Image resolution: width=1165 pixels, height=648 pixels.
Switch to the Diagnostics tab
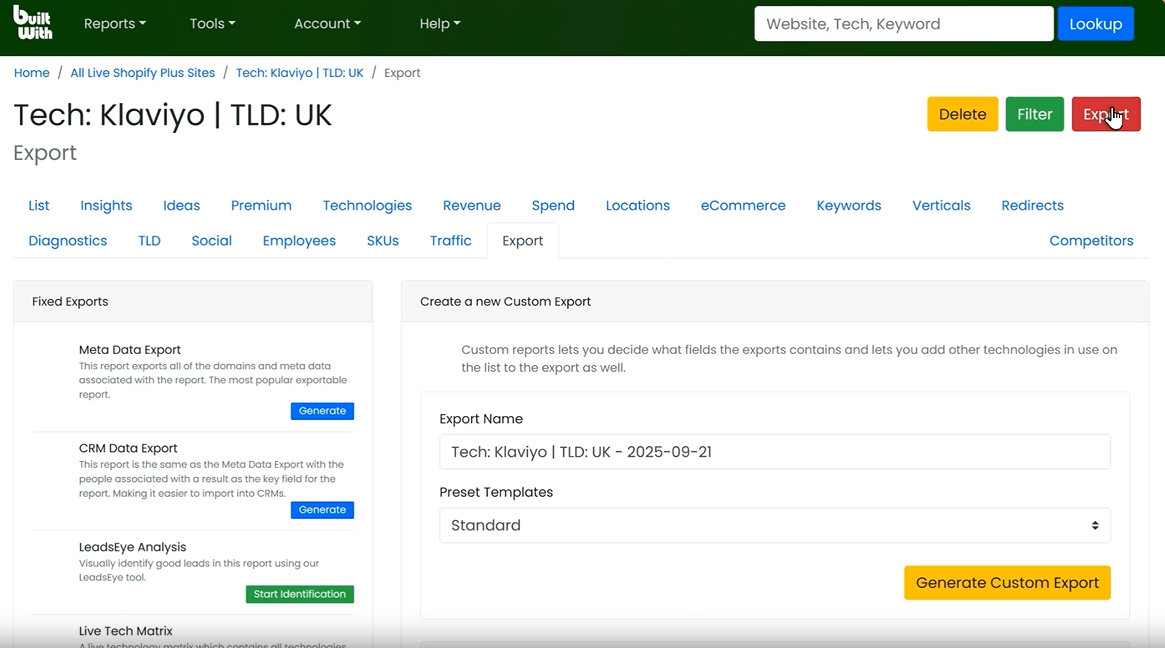pyautogui.click(x=68, y=241)
